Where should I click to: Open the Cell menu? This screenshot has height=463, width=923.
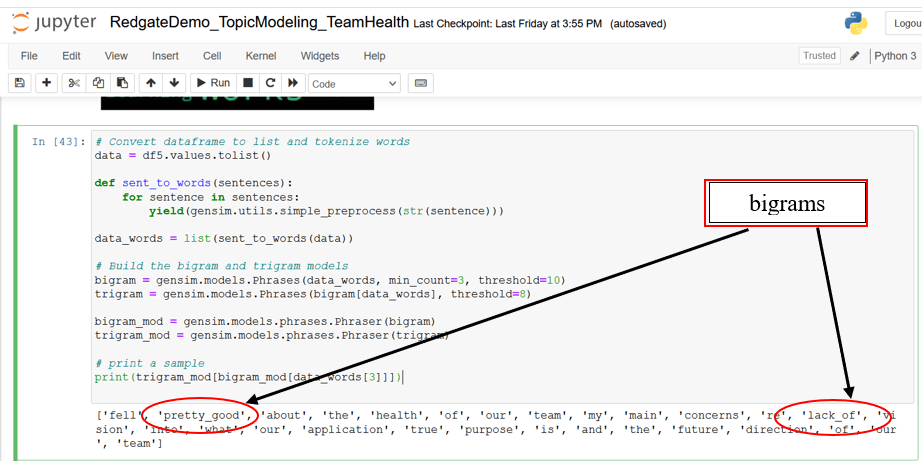(212, 56)
